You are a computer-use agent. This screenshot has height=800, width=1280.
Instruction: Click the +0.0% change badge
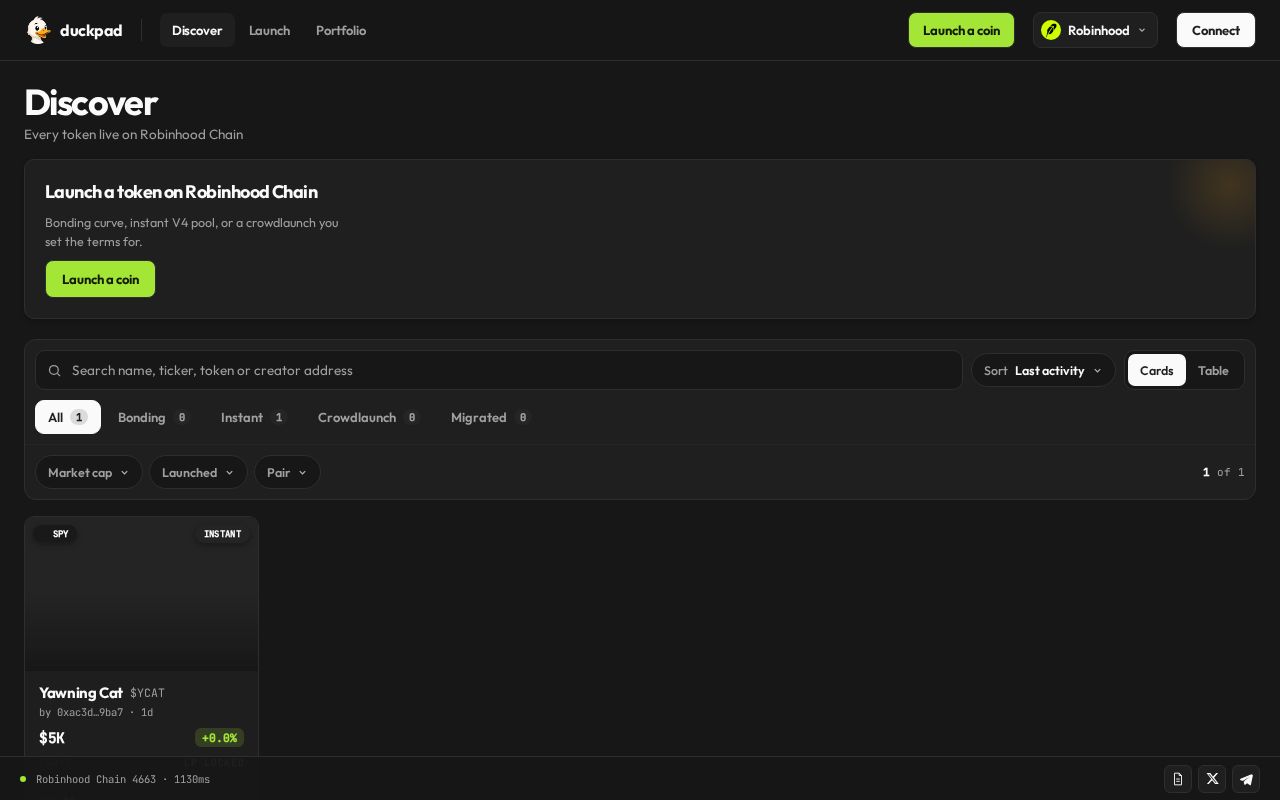tap(219, 738)
